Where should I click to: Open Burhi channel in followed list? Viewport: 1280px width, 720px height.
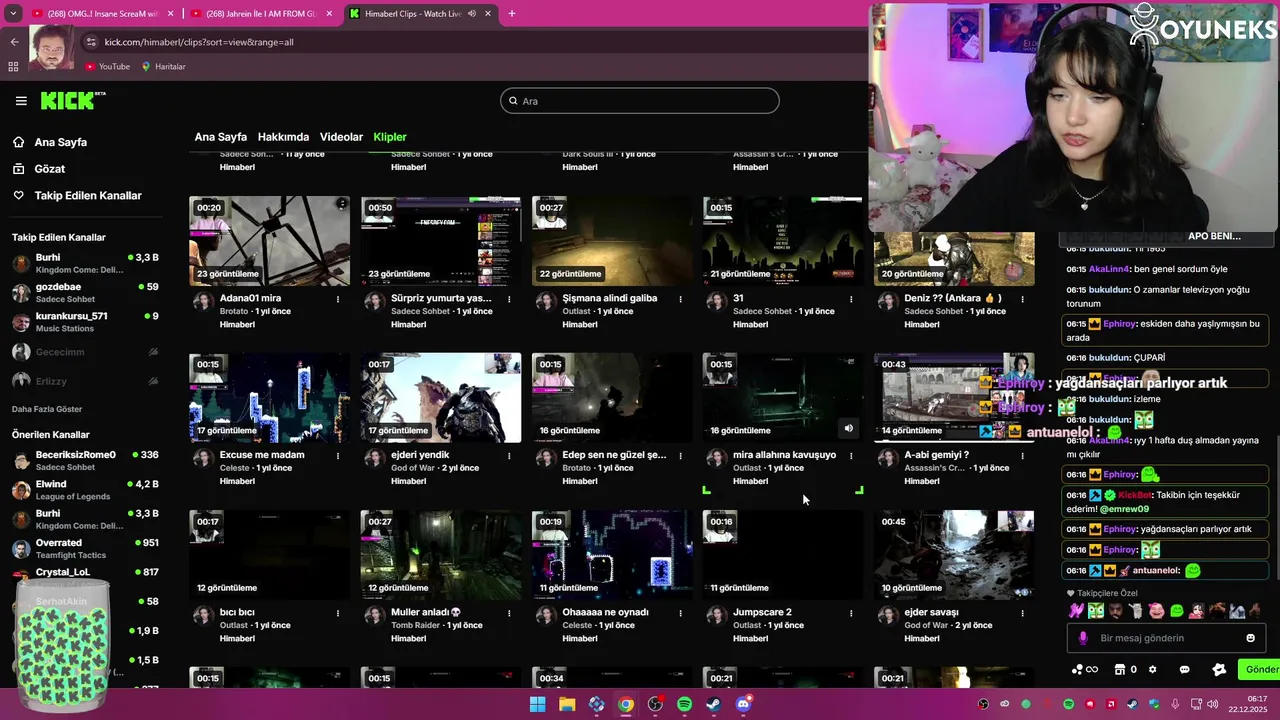click(x=85, y=263)
